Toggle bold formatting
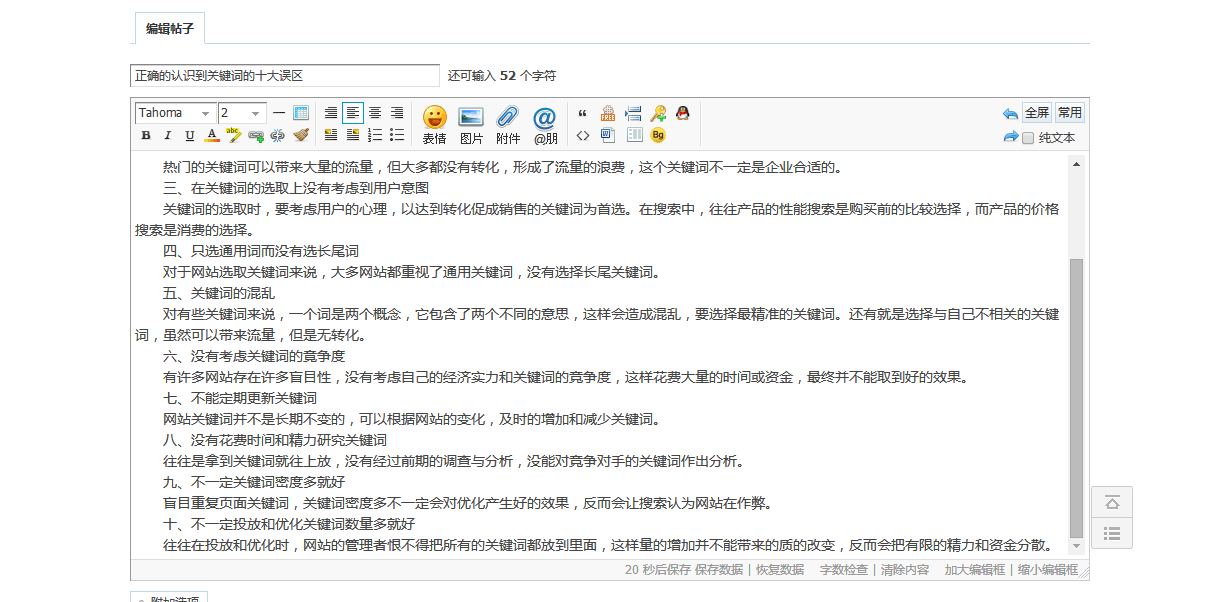This screenshot has width=1211, height=602. pos(146,135)
